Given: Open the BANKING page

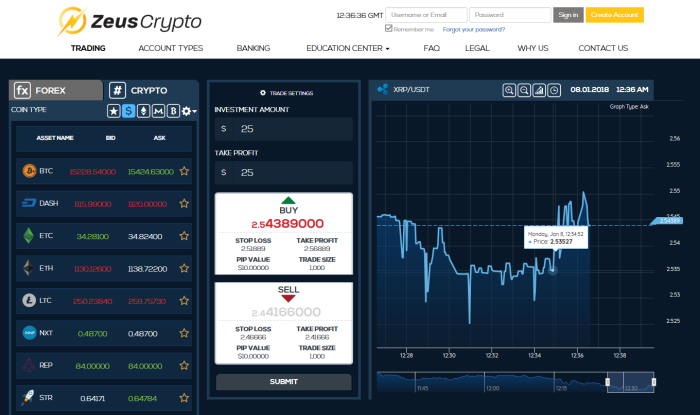Looking at the screenshot, I should click(253, 48).
